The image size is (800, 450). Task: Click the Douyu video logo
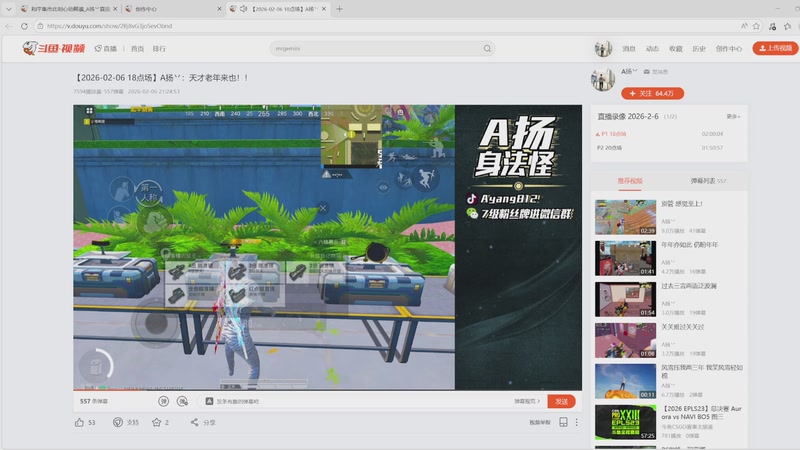pyautogui.click(x=54, y=48)
